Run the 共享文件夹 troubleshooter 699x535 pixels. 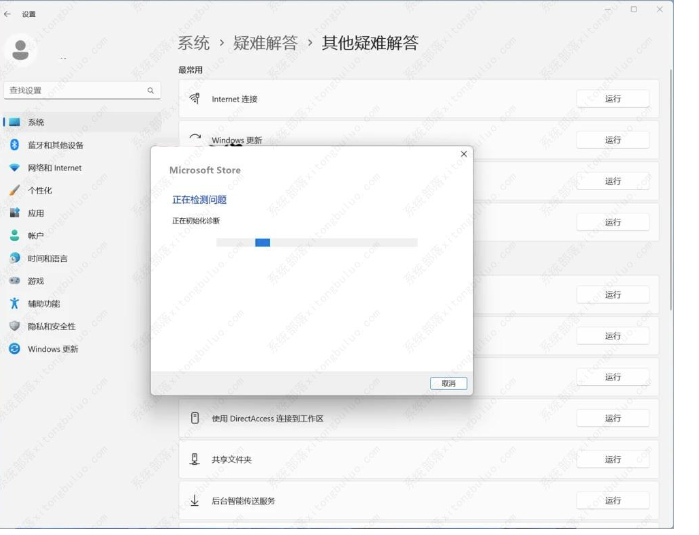click(613, 459)
